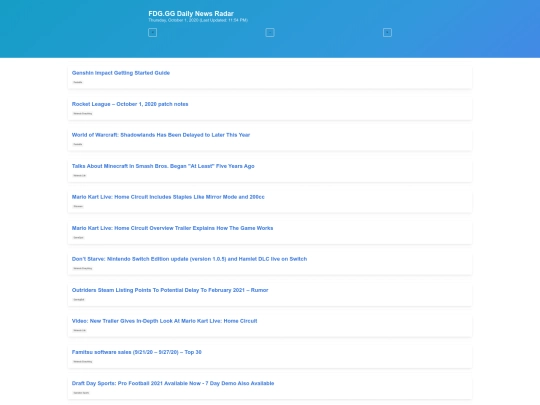Viewport: 540px width, 405px height.
Task: Open World of Warcraft Shadowlands delay article
Action: (161, 135)
